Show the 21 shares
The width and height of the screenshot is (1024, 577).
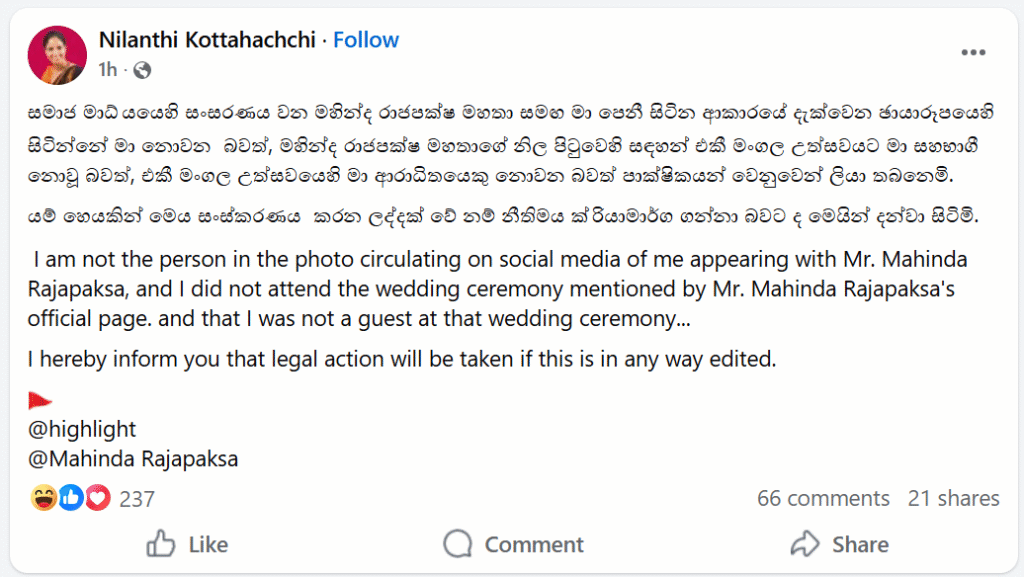[x=953, y=498]
